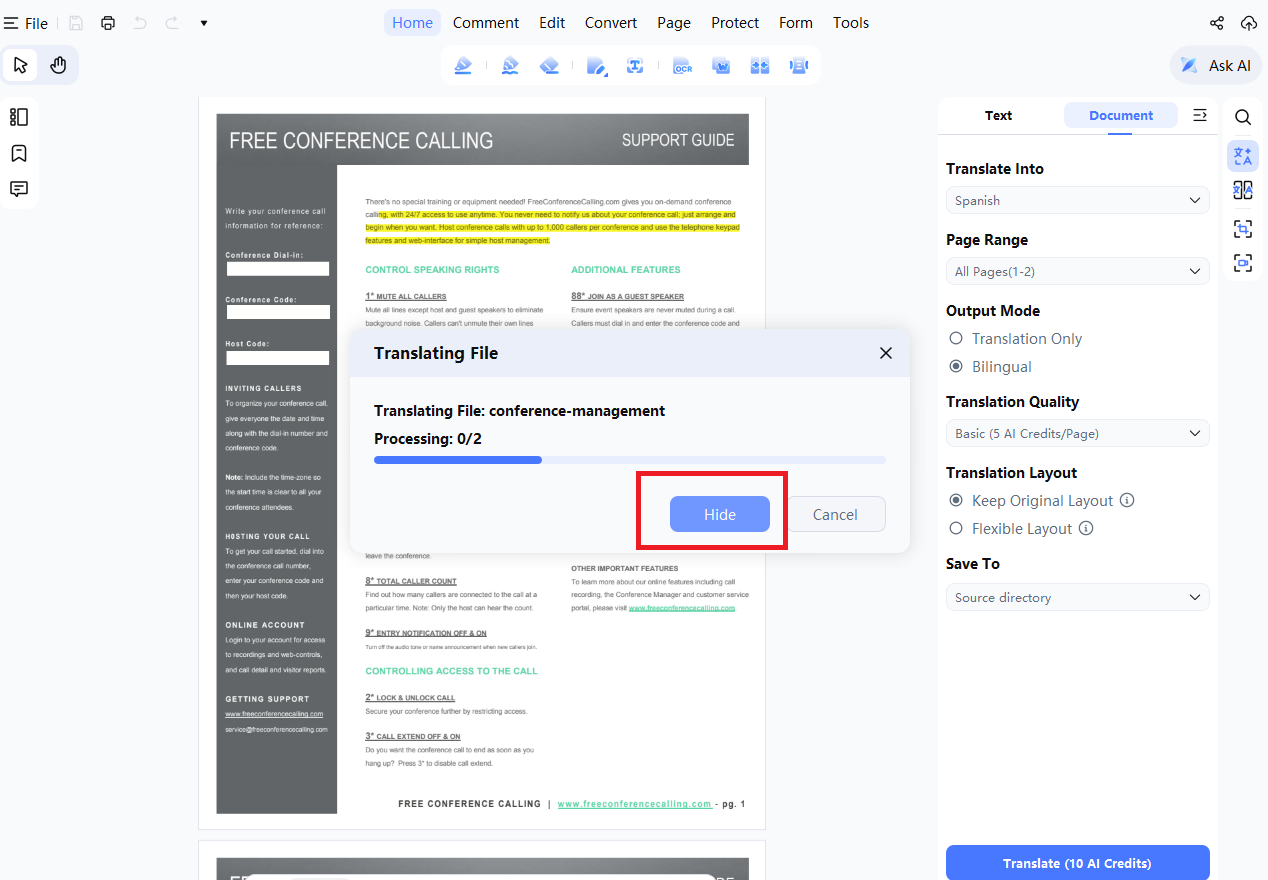Choose Keep Original Layout option

(1031, 501)
